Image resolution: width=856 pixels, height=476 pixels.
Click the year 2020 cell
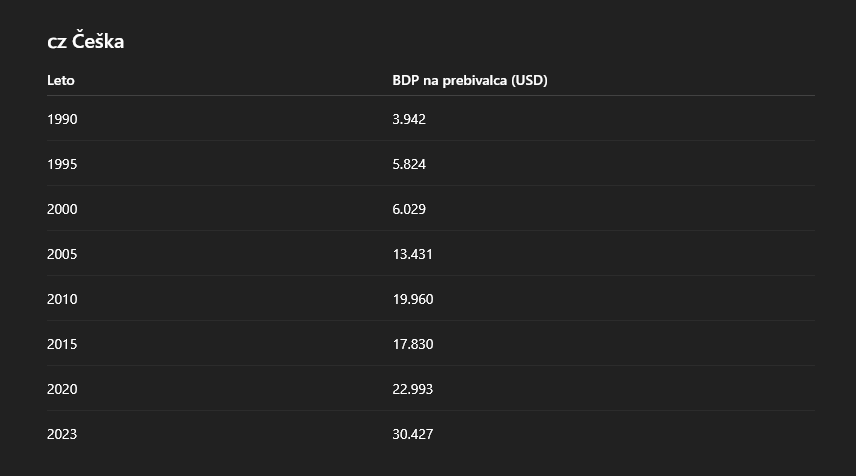[62, 389]
